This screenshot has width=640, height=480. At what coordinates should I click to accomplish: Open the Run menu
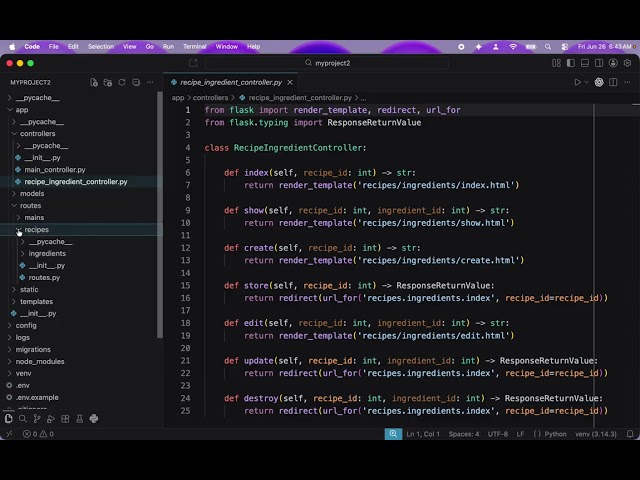click(x=168, y=47)
